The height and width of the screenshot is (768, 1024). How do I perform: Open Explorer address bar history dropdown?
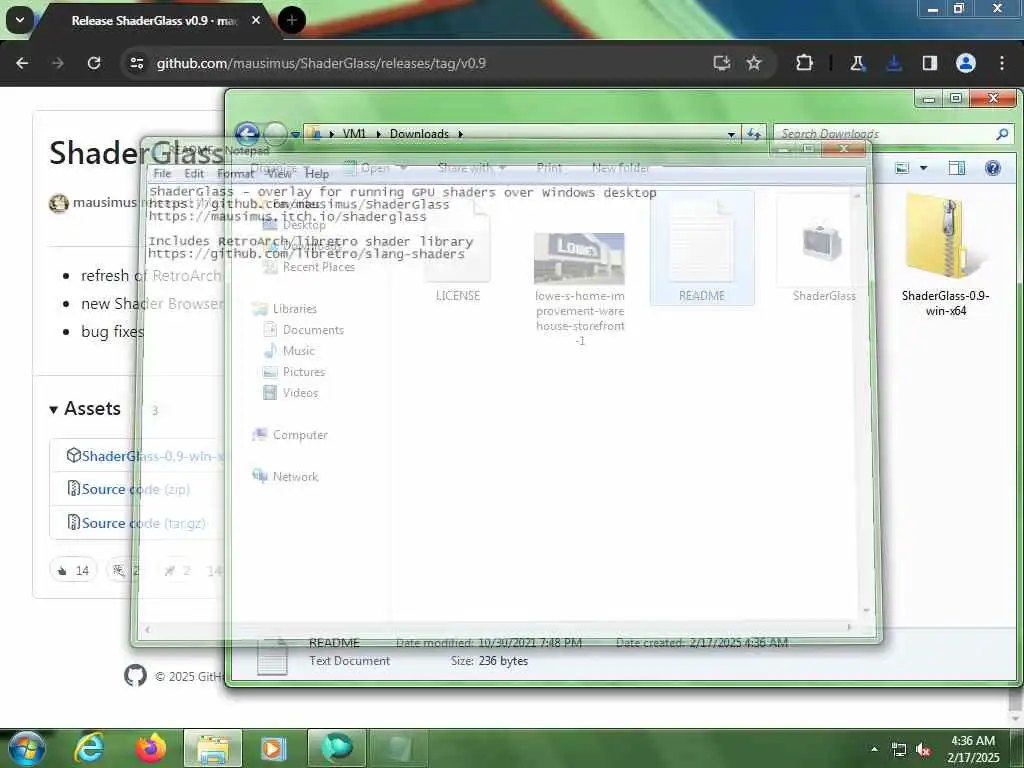click(x=731, y=134)
